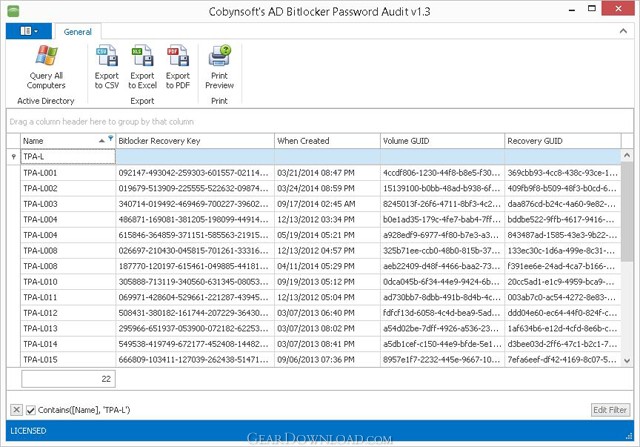
Task: Sort by Recovery GUID column header
Action: pyautogui.click(x=563, y=141)
